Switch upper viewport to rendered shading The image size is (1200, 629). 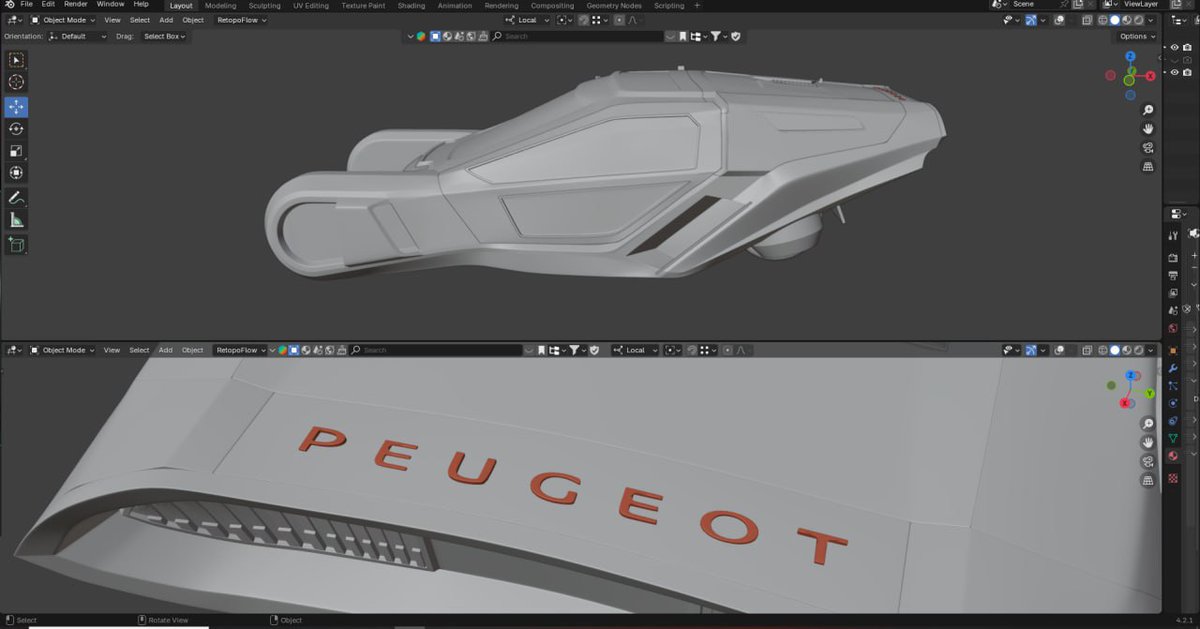coord(1139,20)
